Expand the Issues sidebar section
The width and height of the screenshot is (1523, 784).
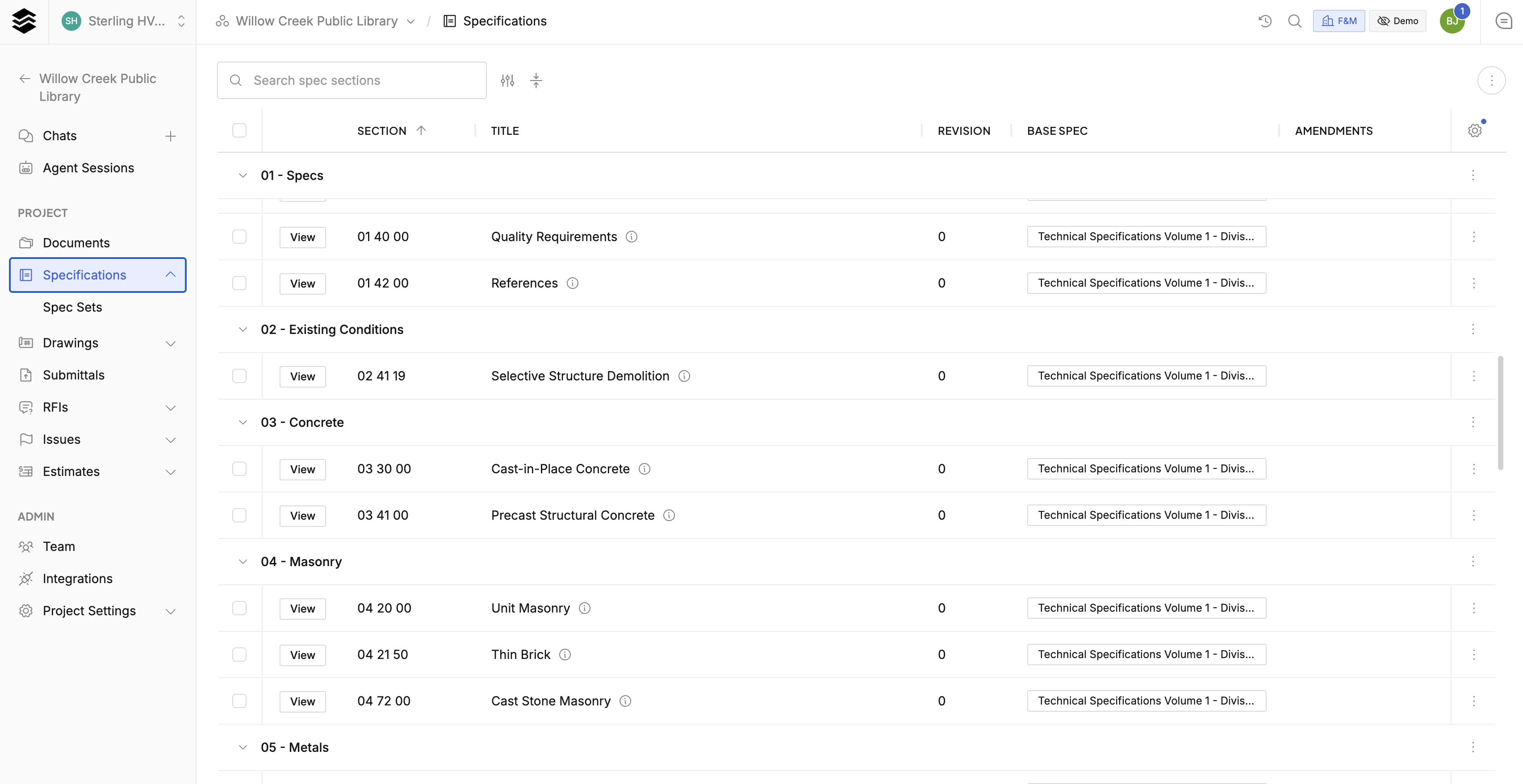click(x=170, y=441)
